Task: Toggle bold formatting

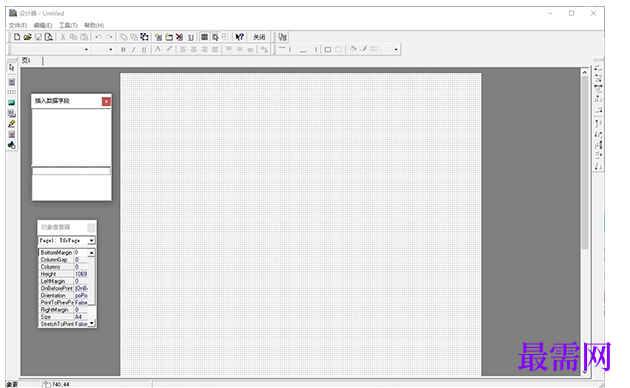Action: coord(123,49)
